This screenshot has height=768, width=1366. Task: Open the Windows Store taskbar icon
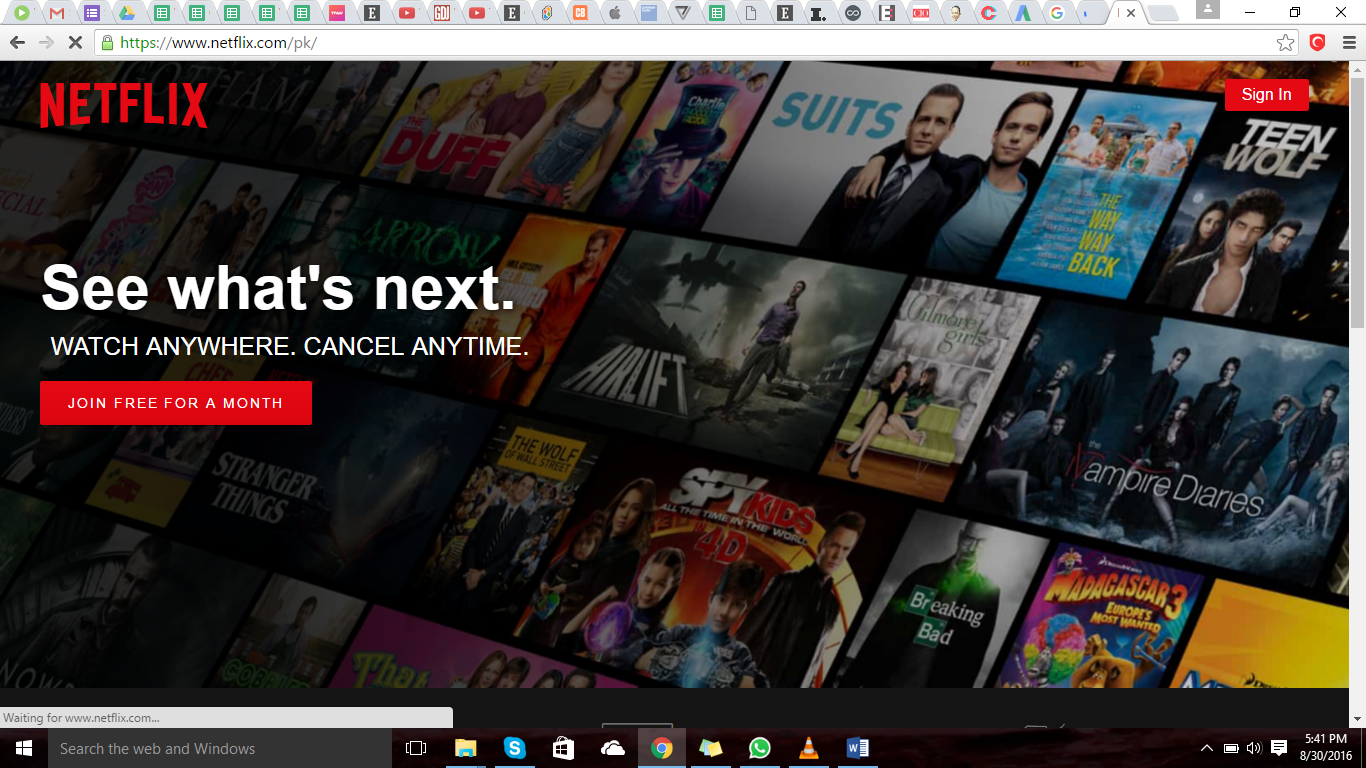563,748
